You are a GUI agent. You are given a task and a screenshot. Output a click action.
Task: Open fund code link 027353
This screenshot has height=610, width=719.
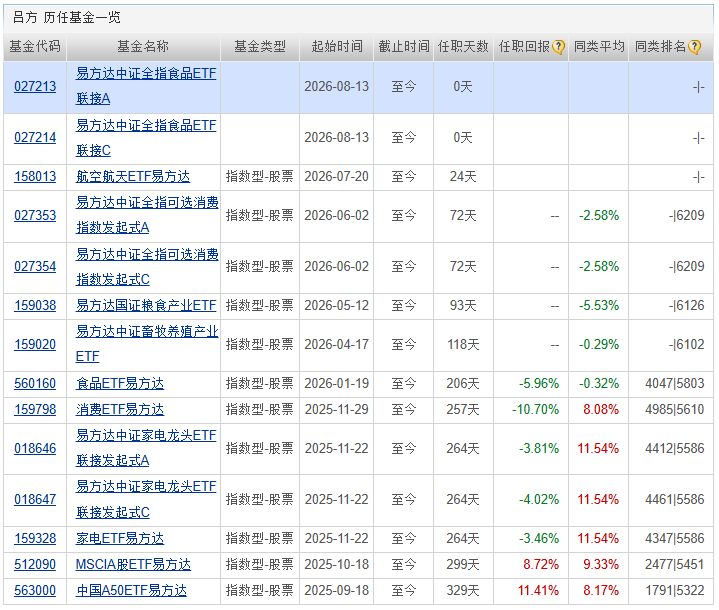[35, 216]
